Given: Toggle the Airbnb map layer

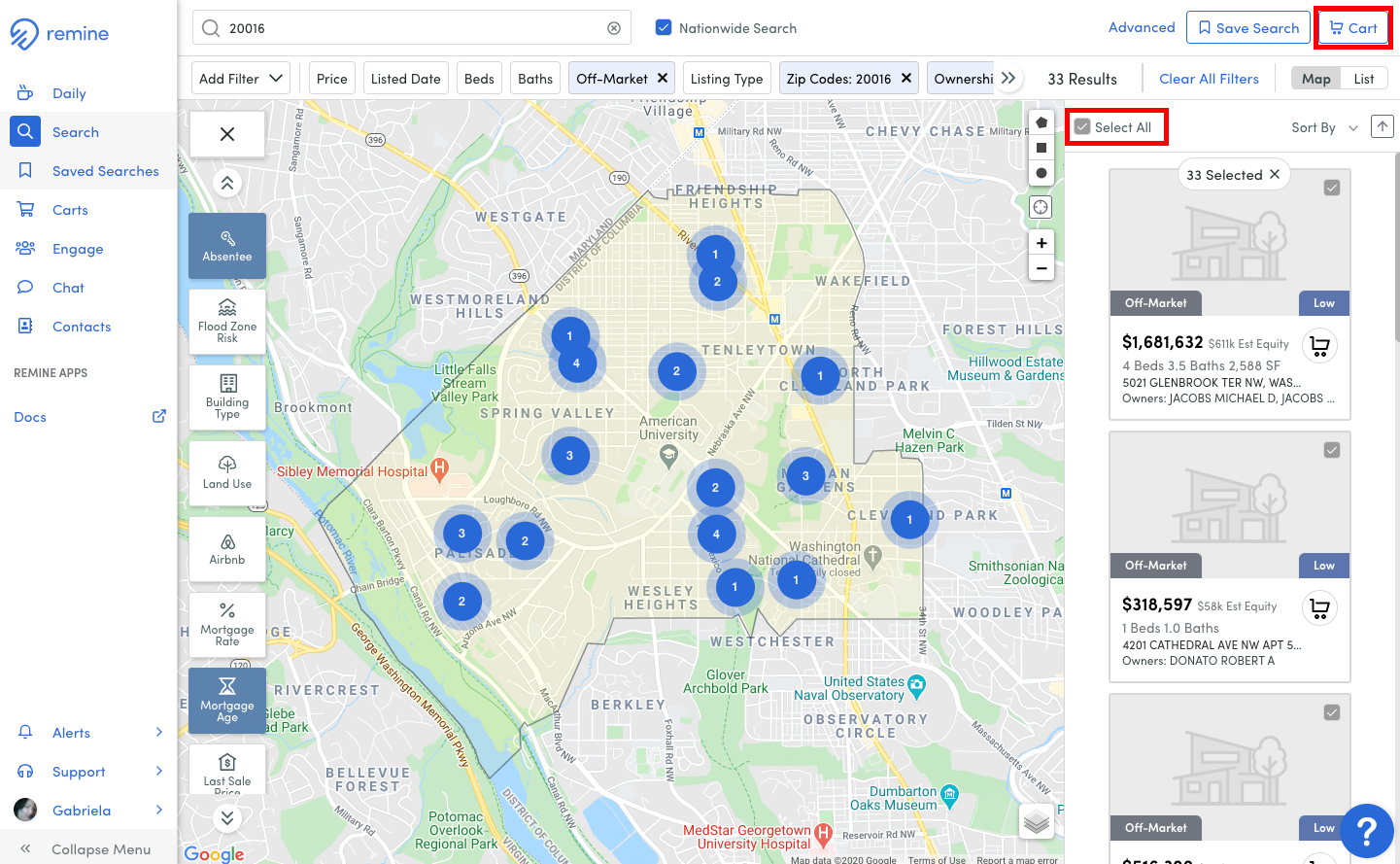Looking at the screenshot, I should point(227,549).
